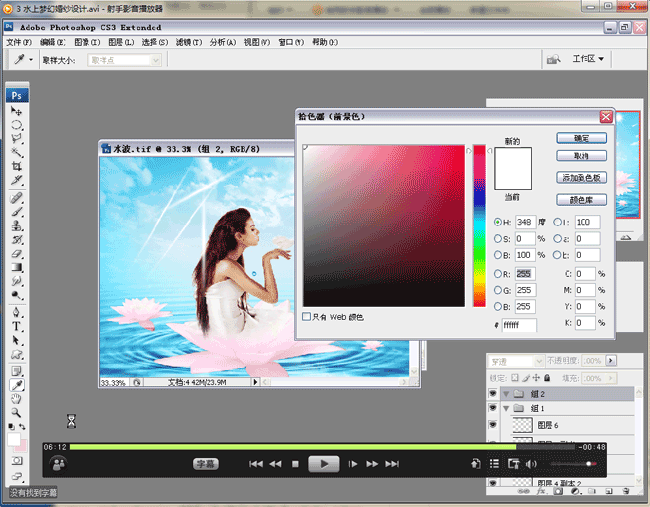Click the player volume slider
Image resolution: width=650 pixels, height=507 pixels.
574,463
